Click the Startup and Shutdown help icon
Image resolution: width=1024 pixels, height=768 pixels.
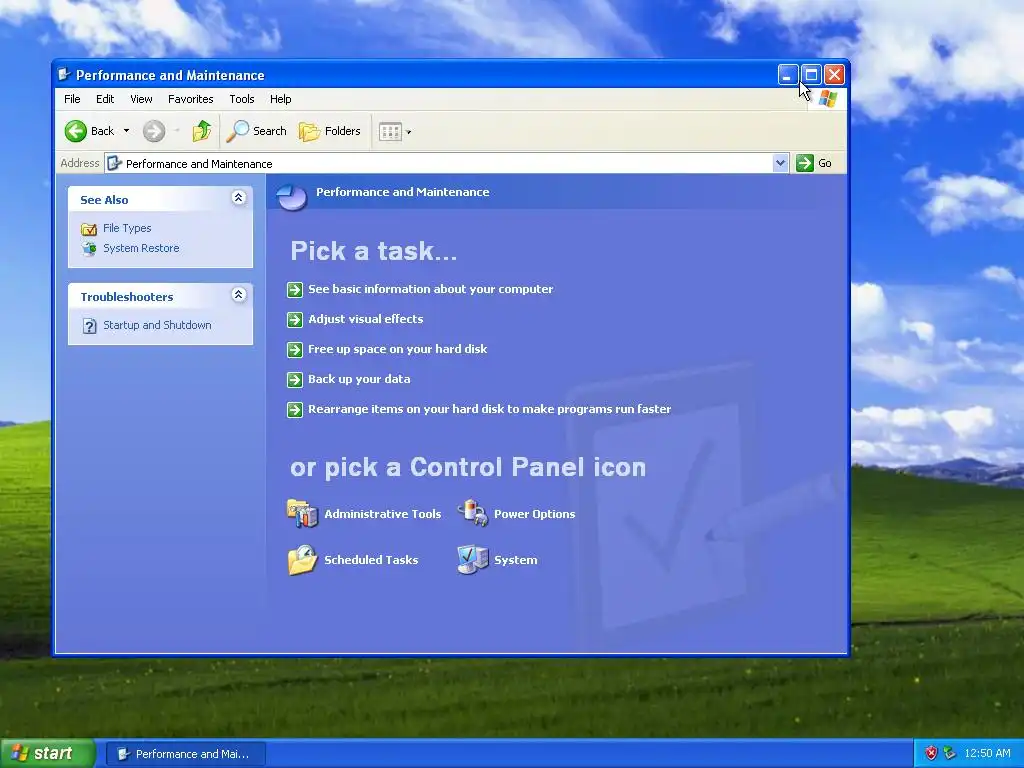[89, 326]
